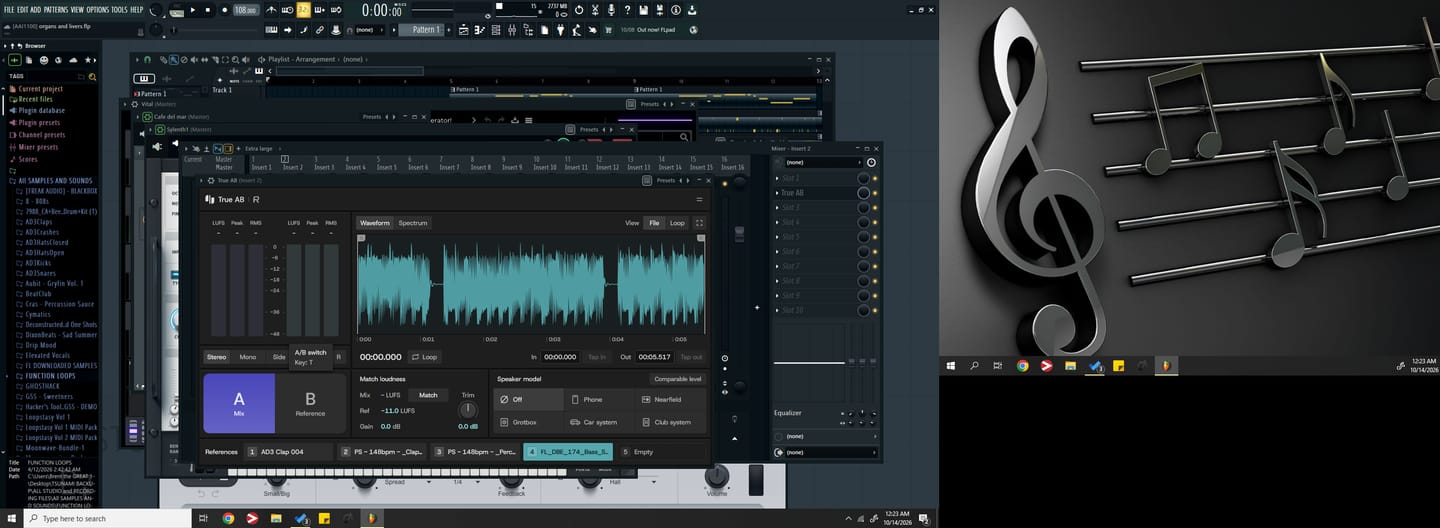Select the Phone speaker model
This screenshot has width=1440, height=528.
pos(600,399)
